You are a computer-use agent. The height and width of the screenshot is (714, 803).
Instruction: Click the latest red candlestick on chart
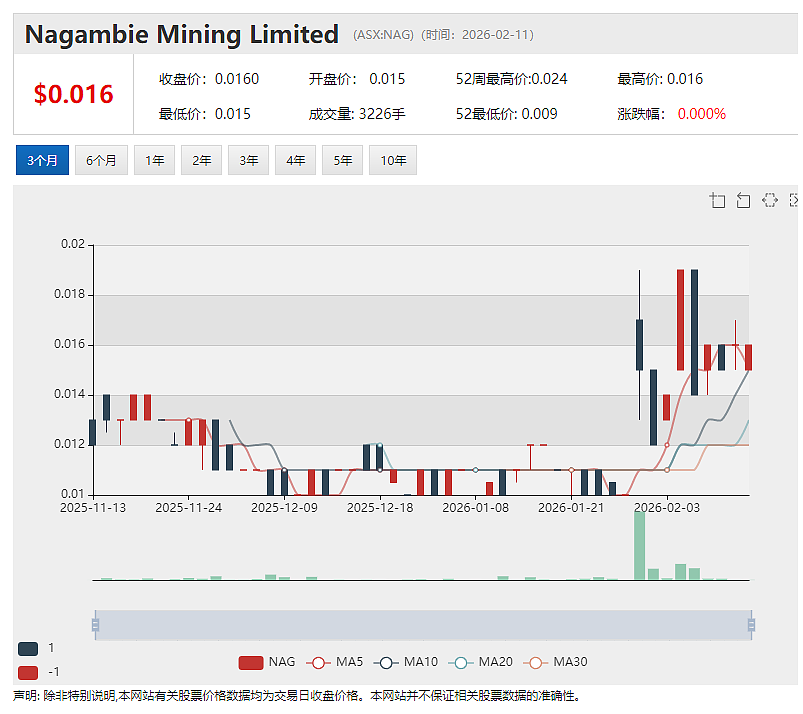[x=748, y=358]
